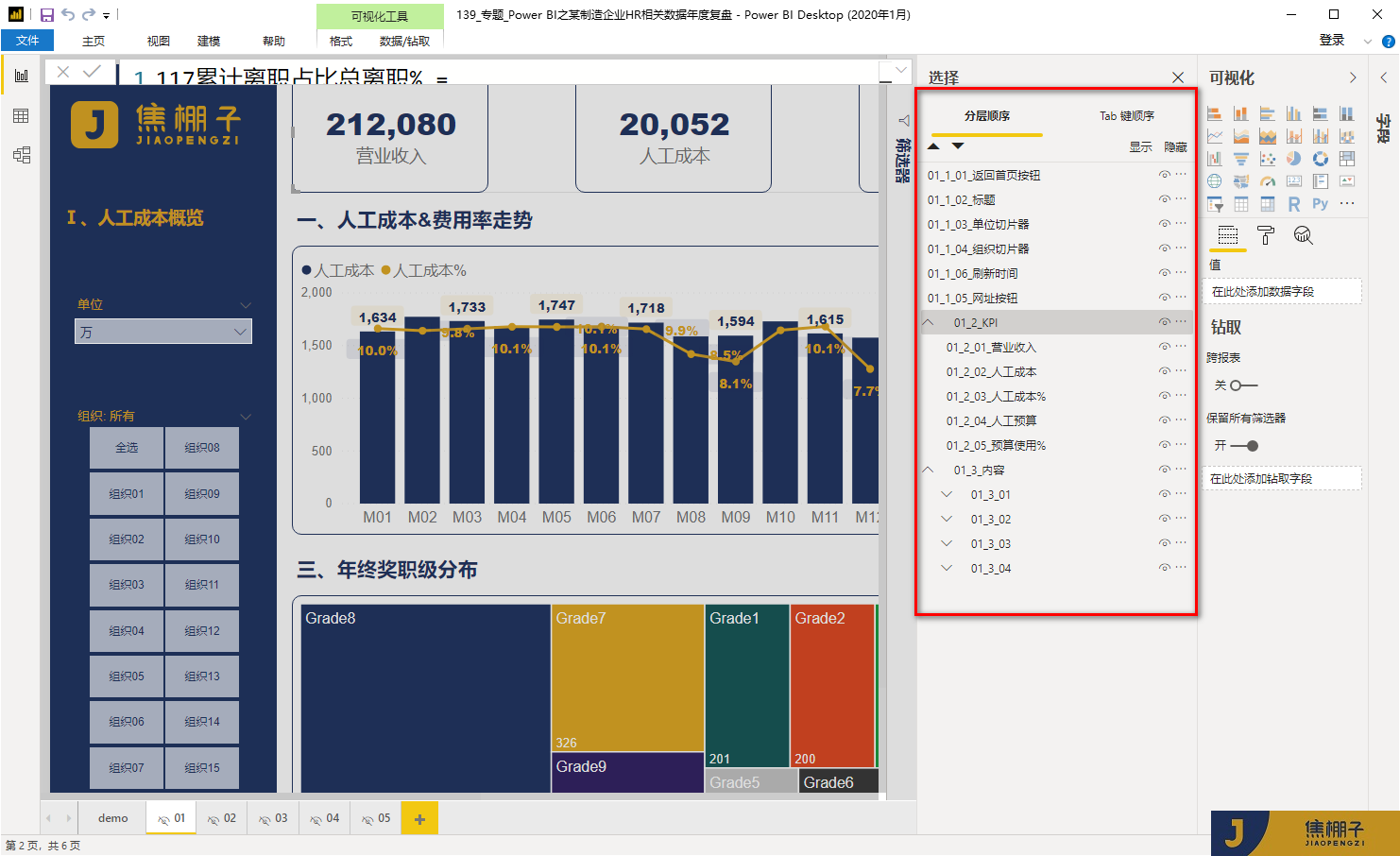1400x856 pixels.
Task: Select the card (123) visual
Action: coord(1294,181)
